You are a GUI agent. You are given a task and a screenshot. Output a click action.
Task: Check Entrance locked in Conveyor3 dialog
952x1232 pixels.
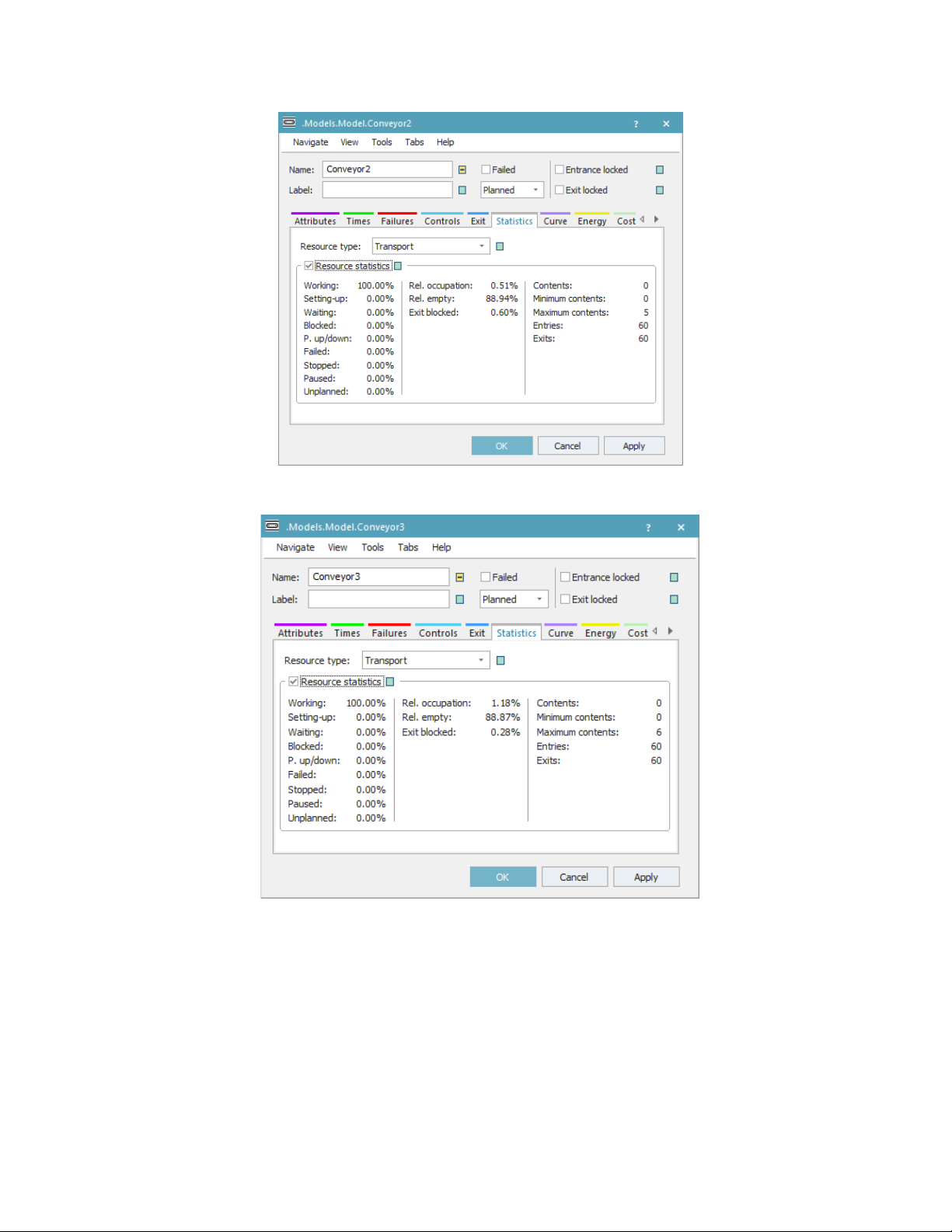(x=565, y=578)
